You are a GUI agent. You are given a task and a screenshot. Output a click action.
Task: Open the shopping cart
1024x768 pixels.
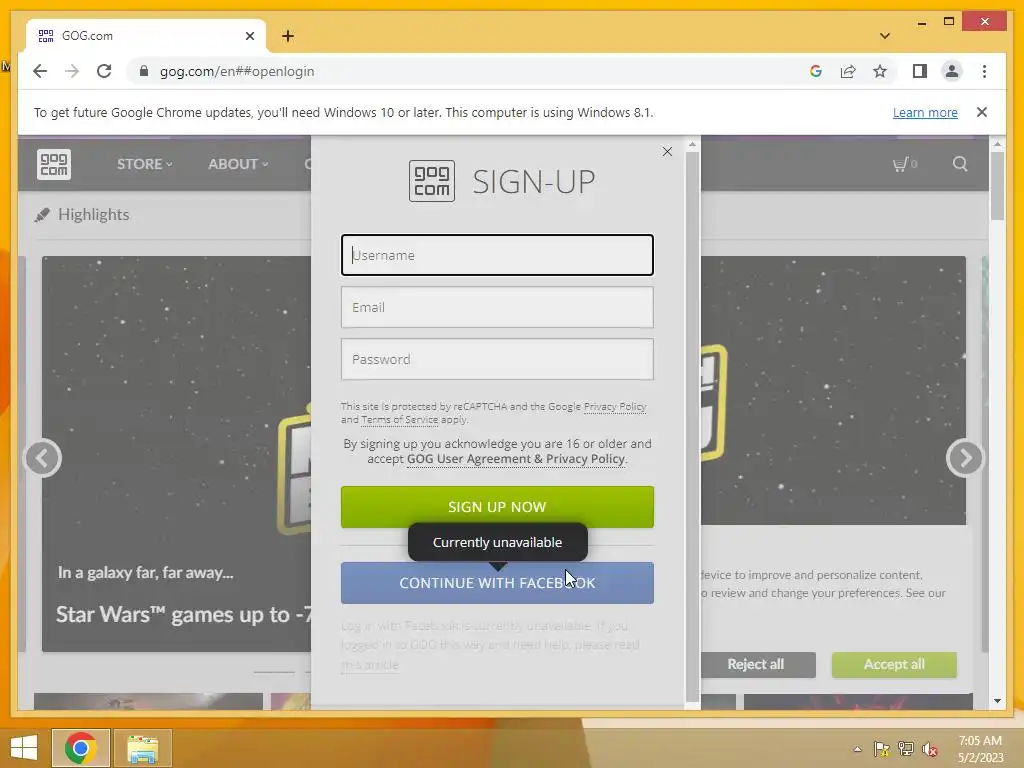pyautogui.click(x=904, y=164)
